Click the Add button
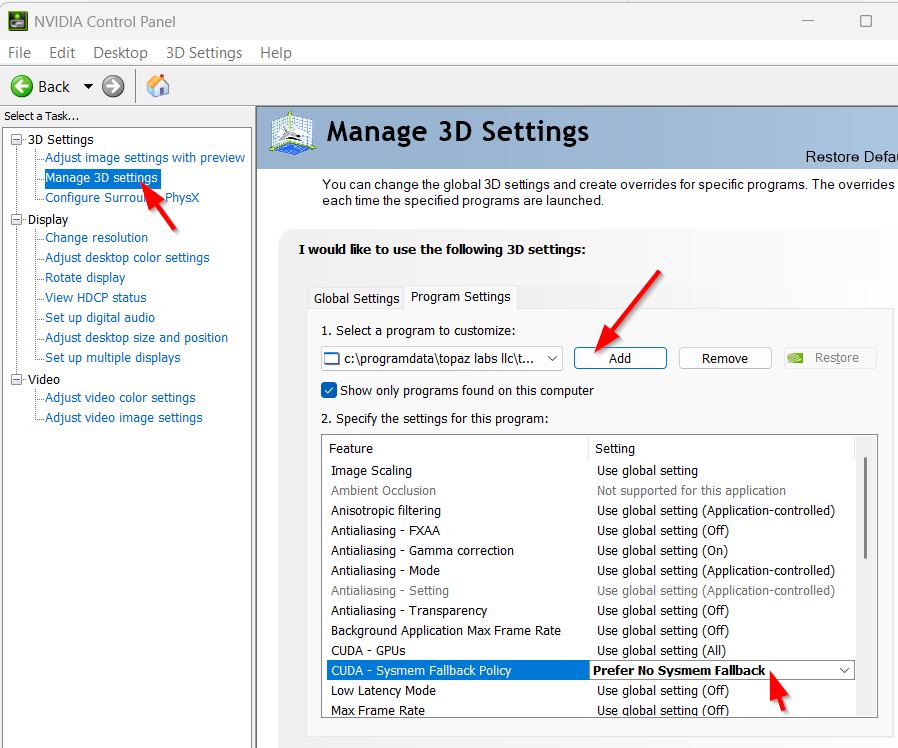Viewport: 898px width, 748px height. click(620, 357)
